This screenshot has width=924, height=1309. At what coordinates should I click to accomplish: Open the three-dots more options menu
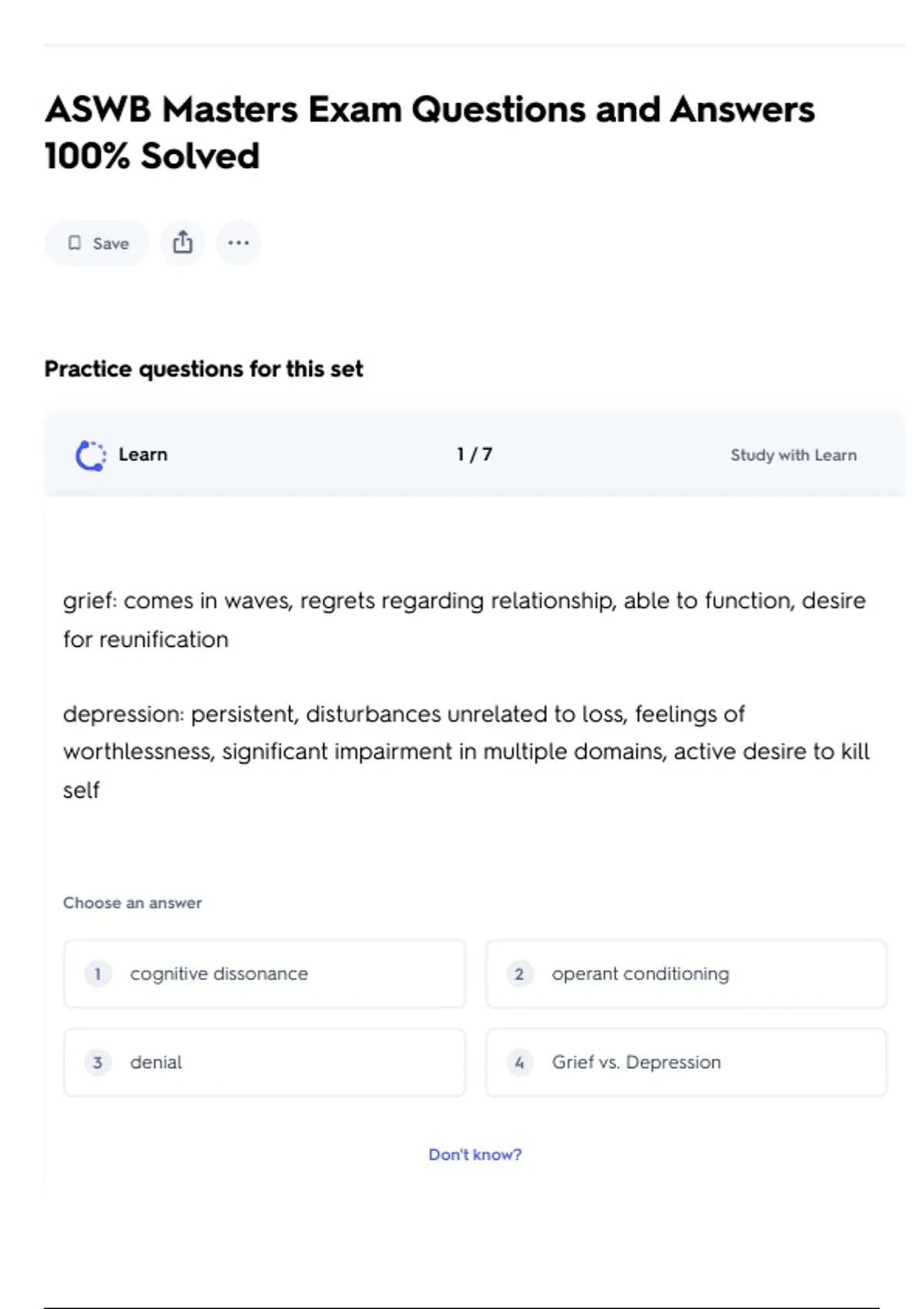(x=238, y=243)
